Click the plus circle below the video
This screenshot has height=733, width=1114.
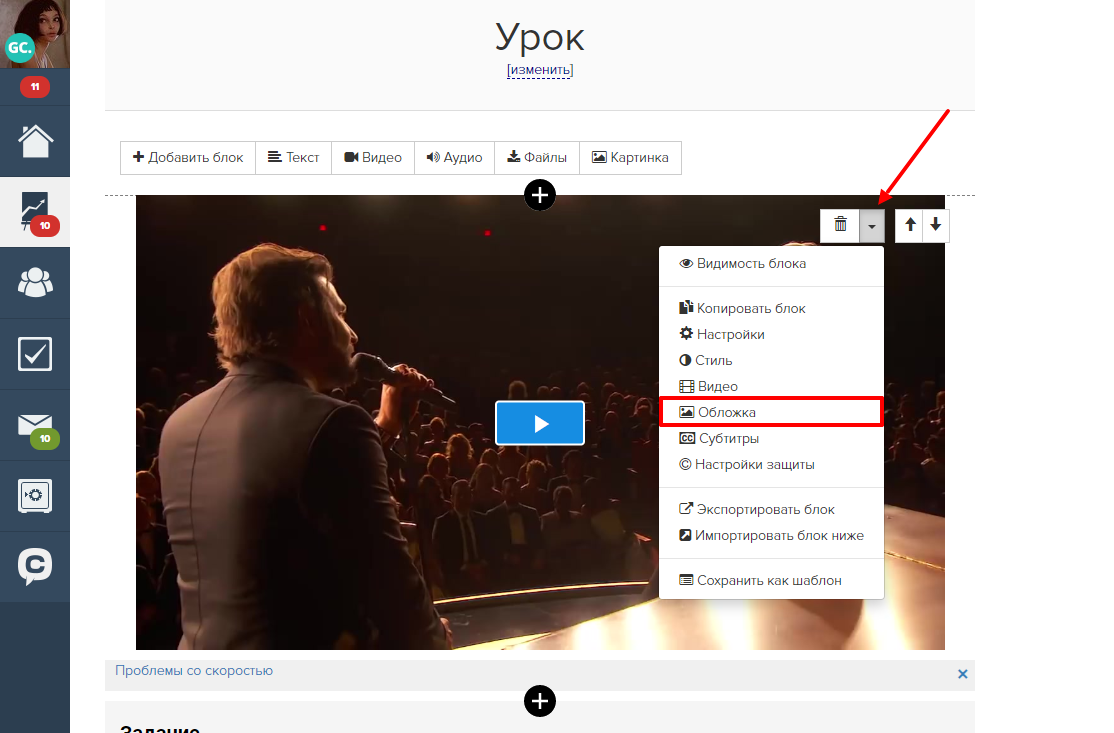(x=540, y=702)
